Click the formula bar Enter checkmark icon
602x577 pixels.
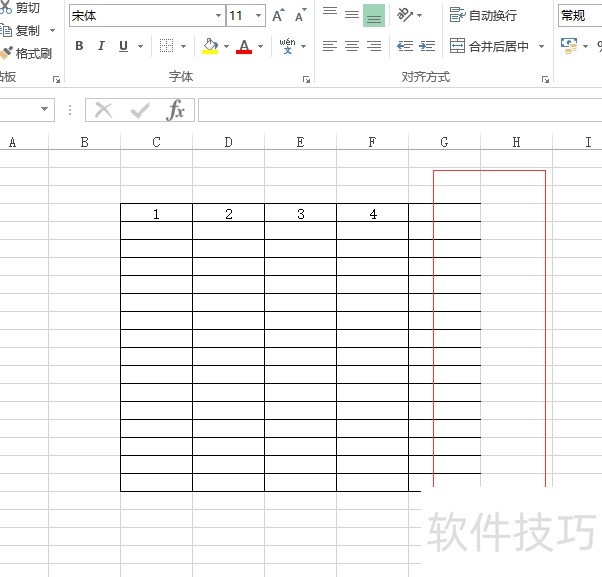click(x=140, y=110)
